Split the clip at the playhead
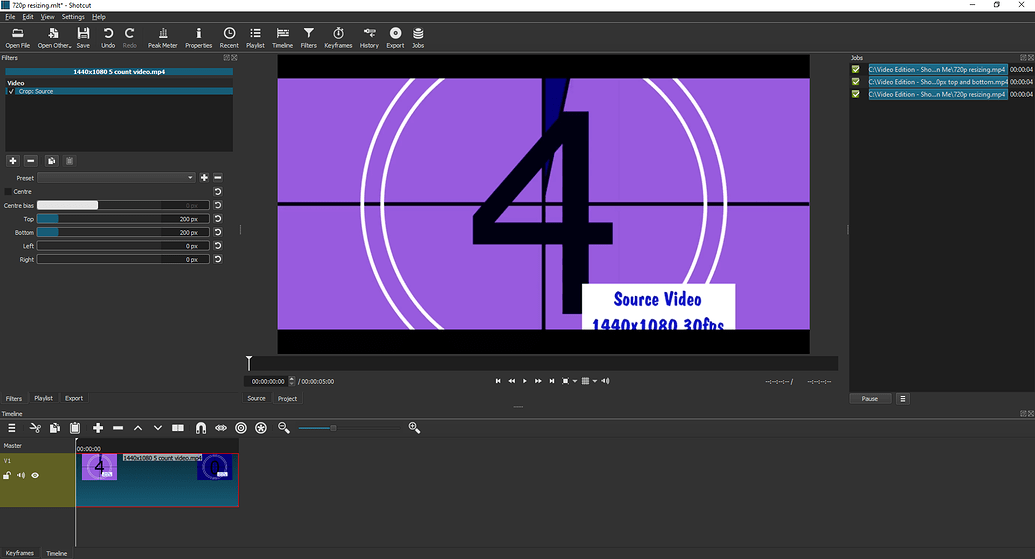Image resolution: width=1035 pixels, height=559 pixels. click(178, 428)
